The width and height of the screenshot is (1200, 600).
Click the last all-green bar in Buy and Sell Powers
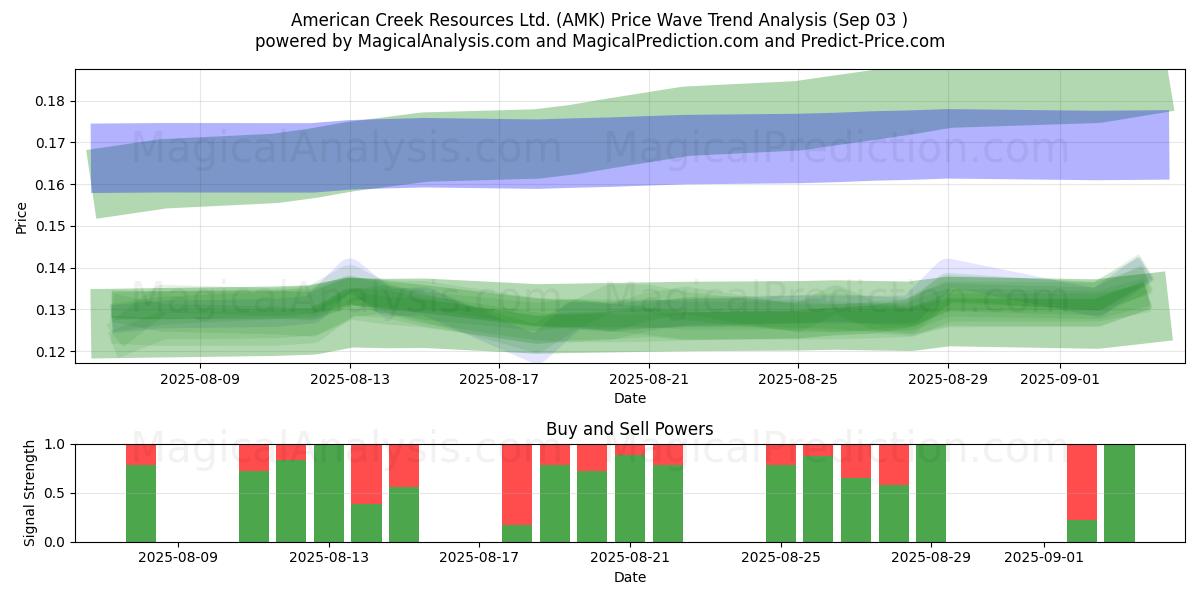click(1119, 493)
